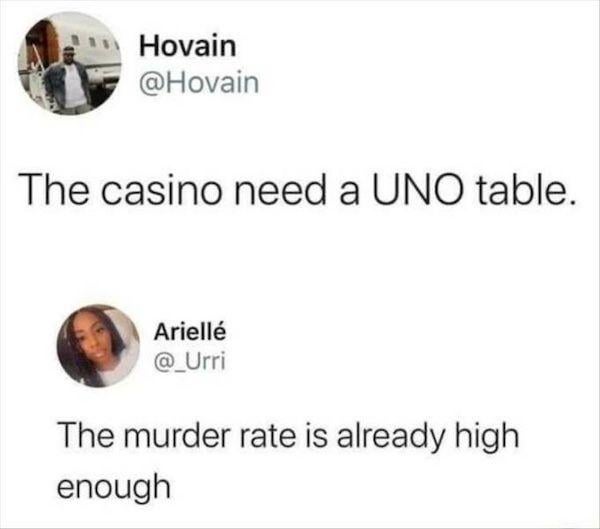Open Hovain's circular profile picture
600x529 pixels.
69,63
